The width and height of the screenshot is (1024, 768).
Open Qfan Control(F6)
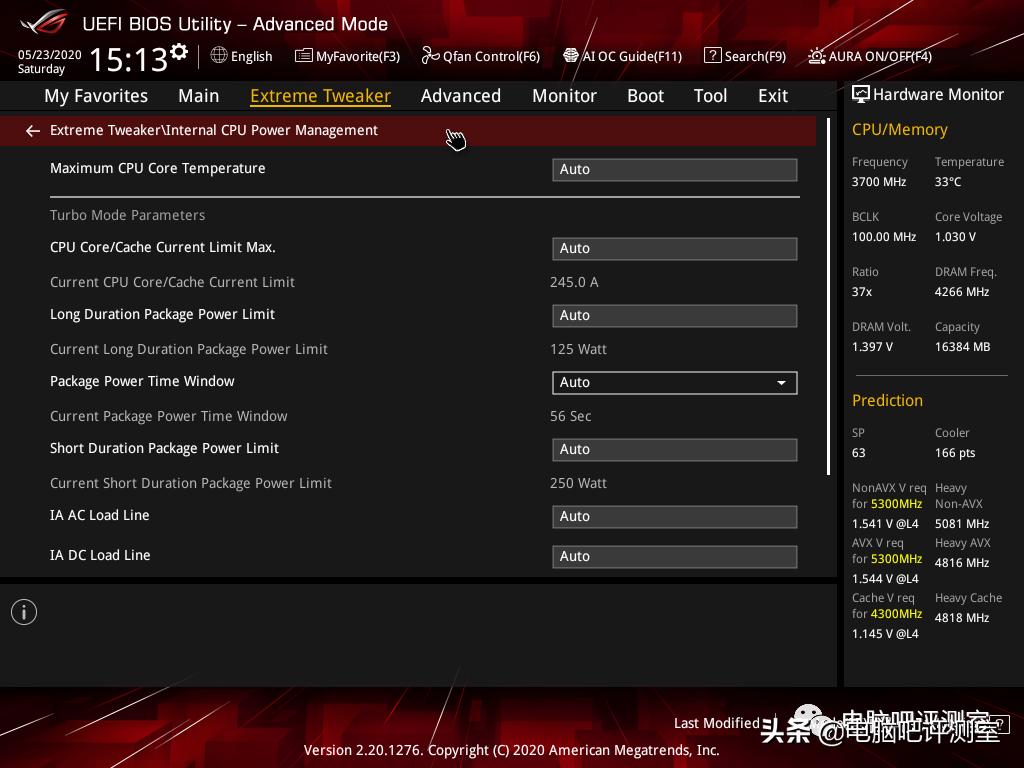click(481, 56)
